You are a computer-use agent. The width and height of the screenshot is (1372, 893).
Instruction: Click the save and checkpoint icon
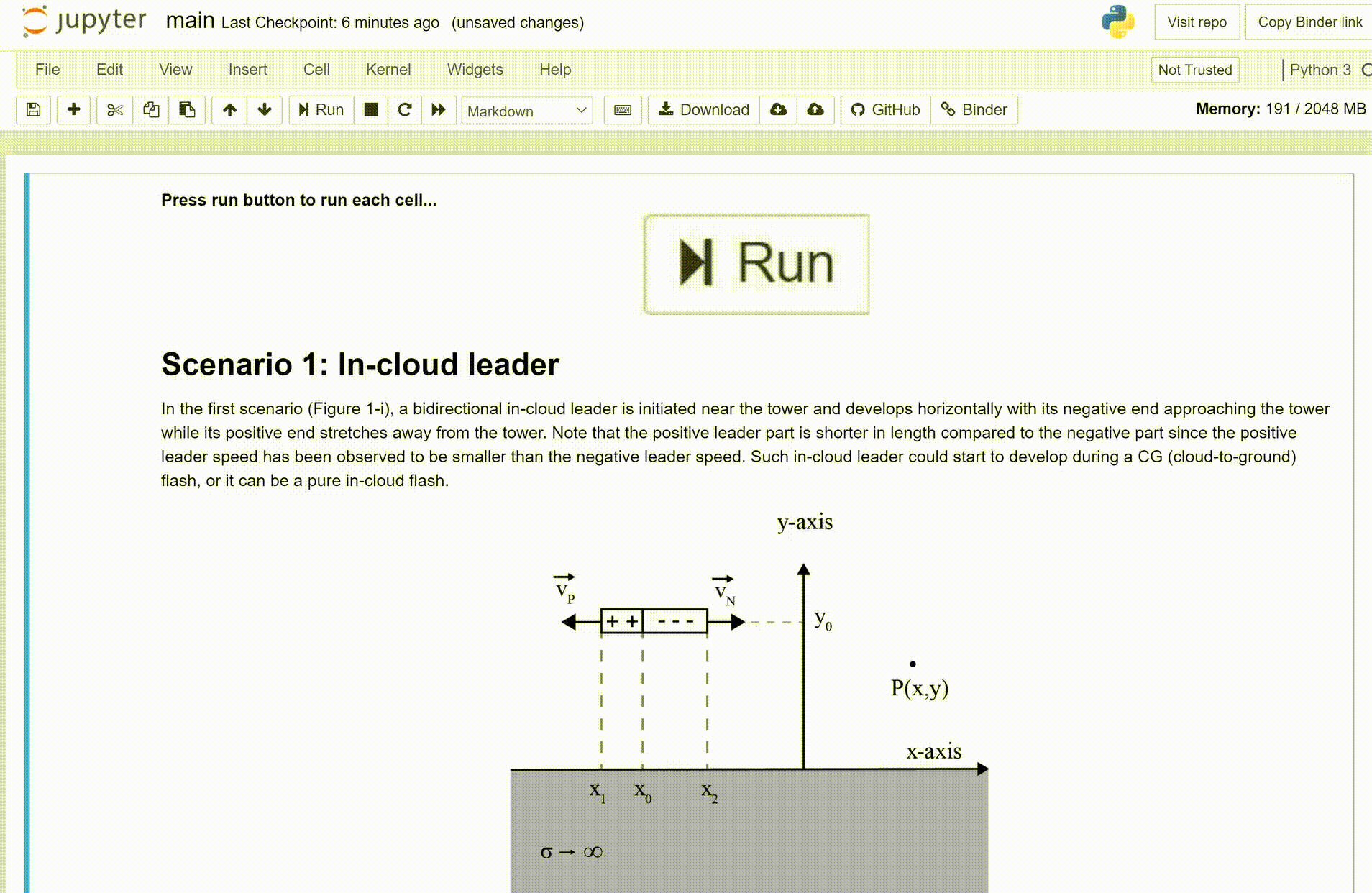pyautogui.click(x=33, y=110)
